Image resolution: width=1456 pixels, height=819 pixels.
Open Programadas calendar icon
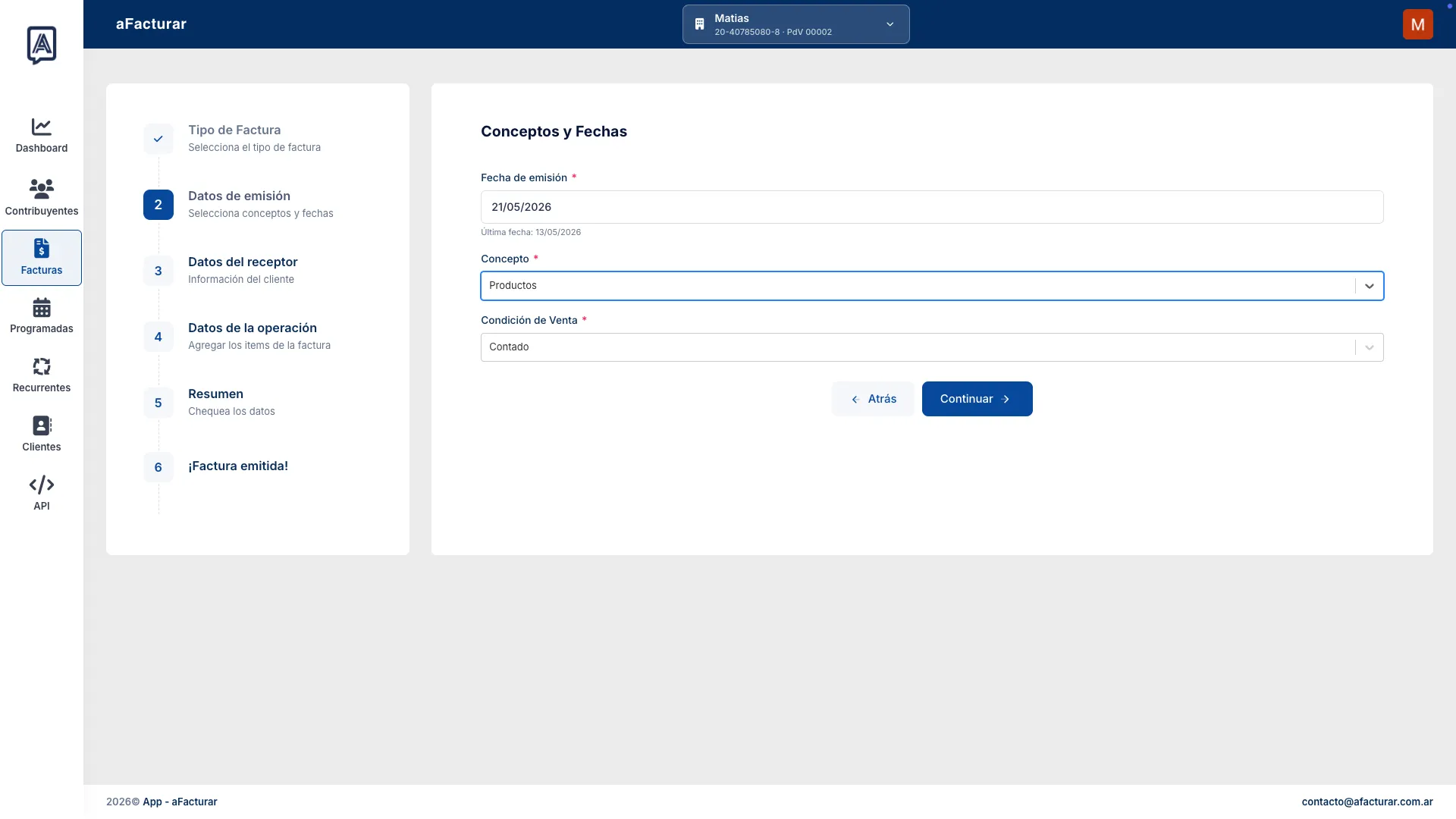tap(42, 307)
